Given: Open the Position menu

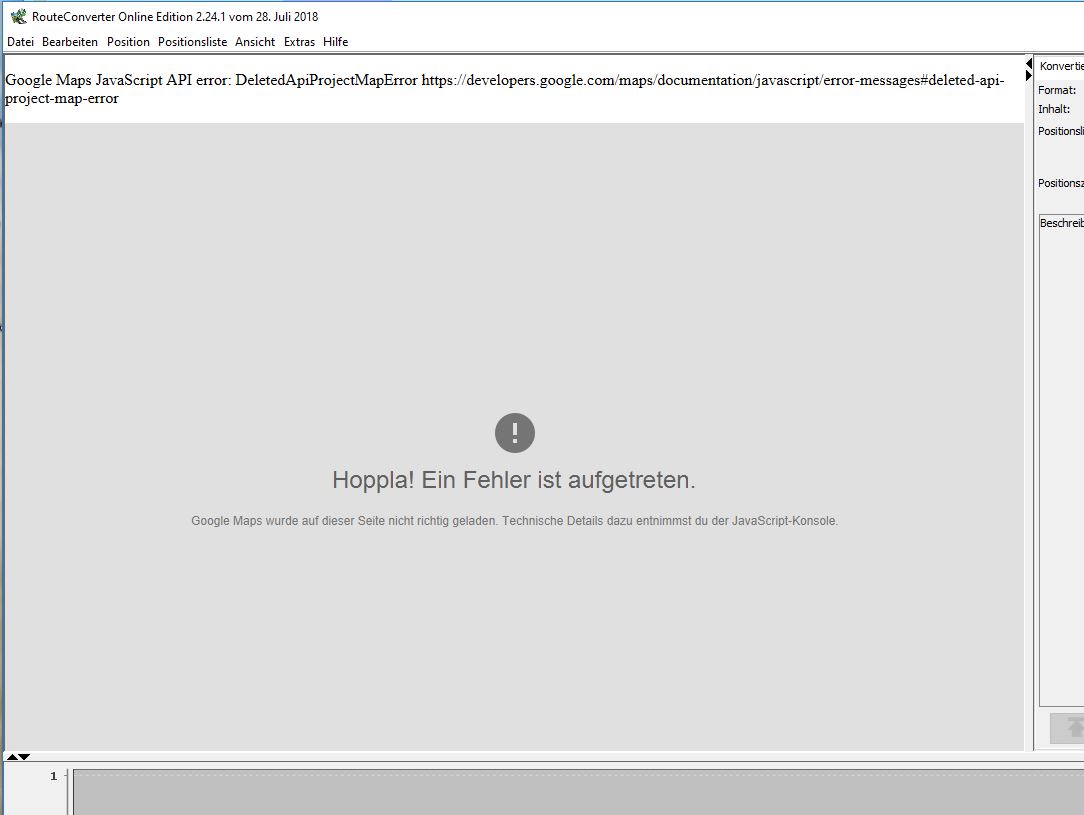Looking at the screenshot, I should (128, 42).
